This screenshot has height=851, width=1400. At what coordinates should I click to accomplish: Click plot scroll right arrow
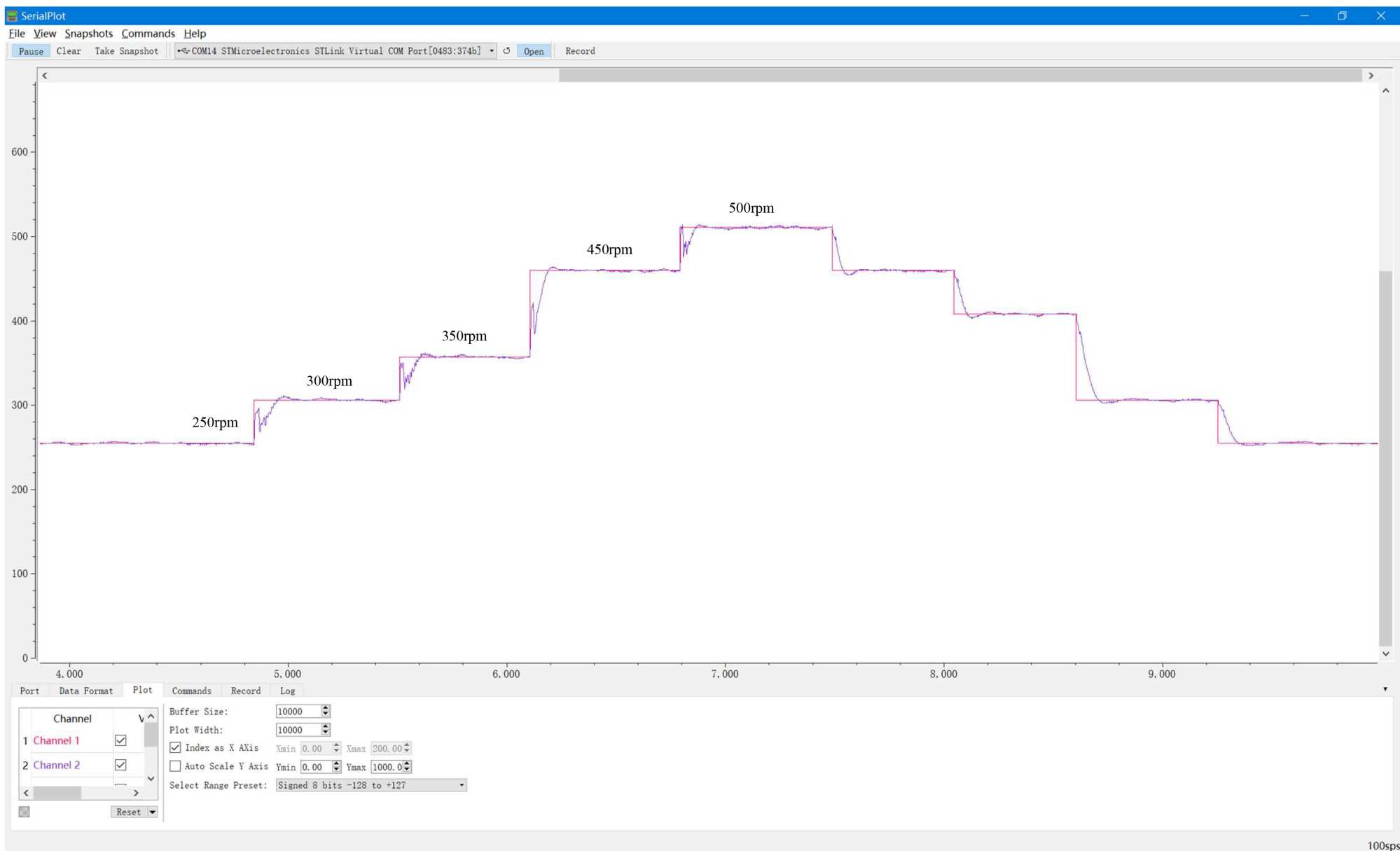pyautogui.click(x=1371, y=76)
